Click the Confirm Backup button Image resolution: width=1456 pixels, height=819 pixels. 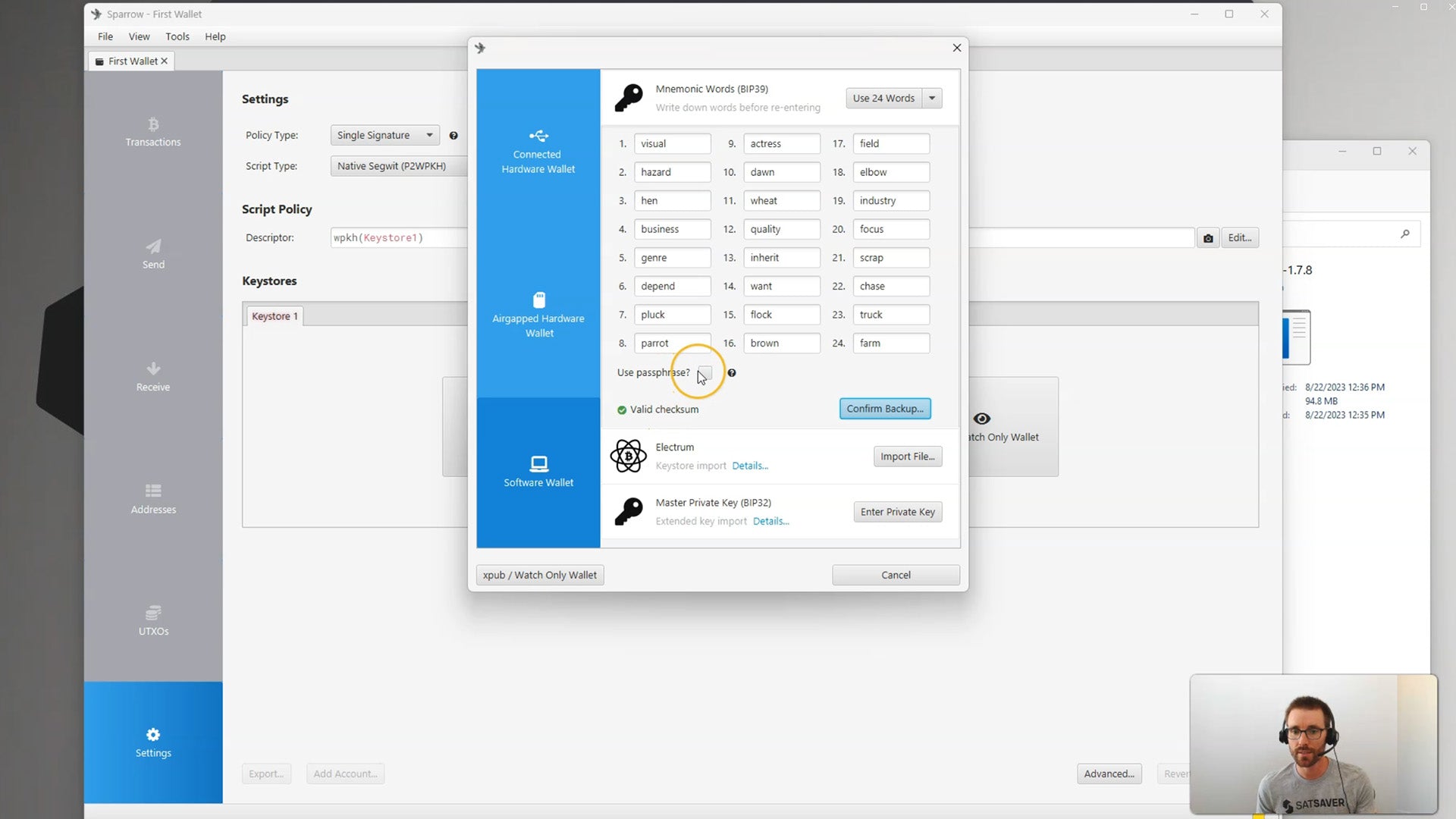pyautogui.click(x=884, y=409)
